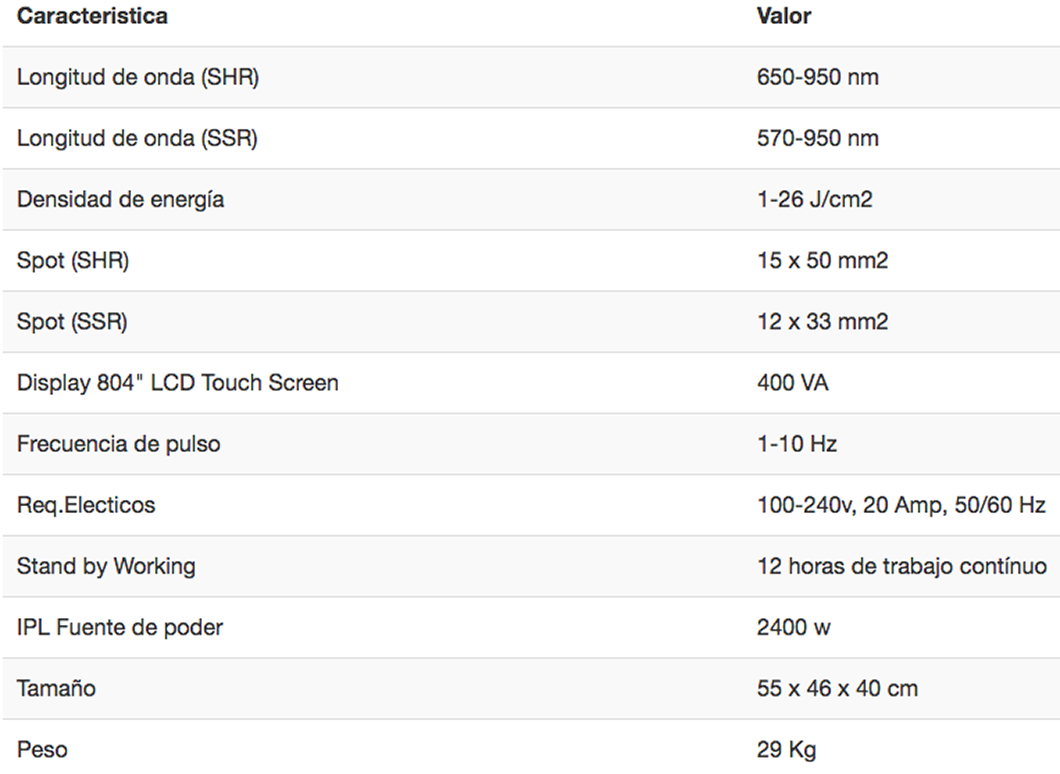
Task: Click the 12 horas de trabajo contínuo value
Action: pos(902,566)
